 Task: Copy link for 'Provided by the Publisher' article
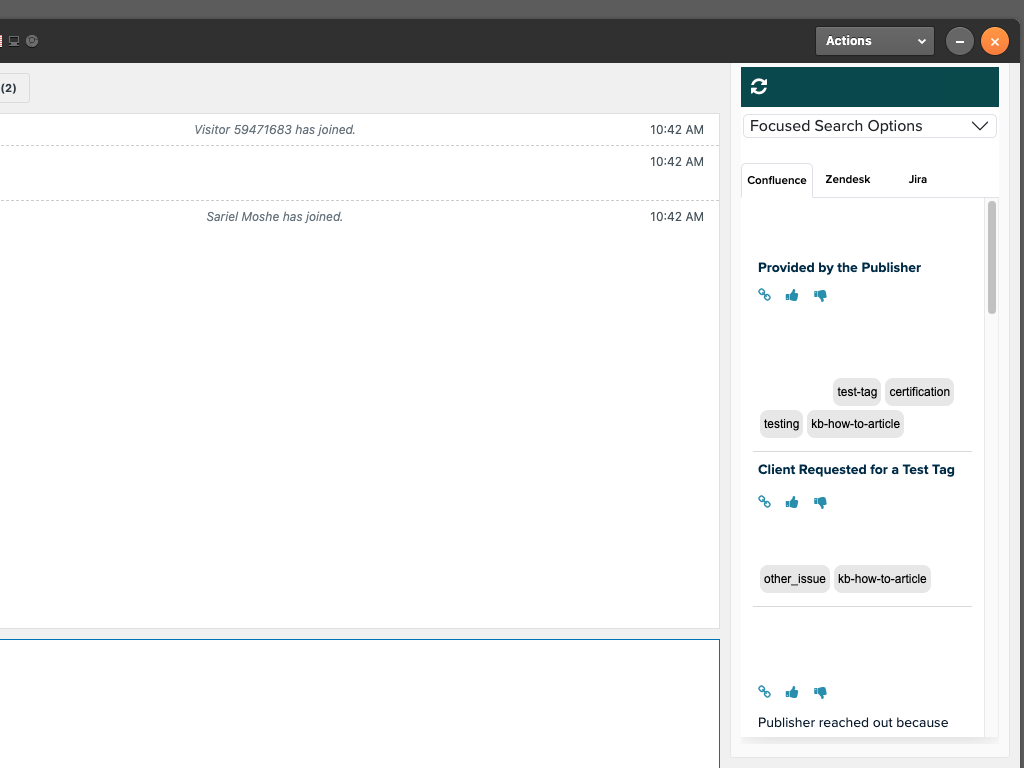[764, 295]
